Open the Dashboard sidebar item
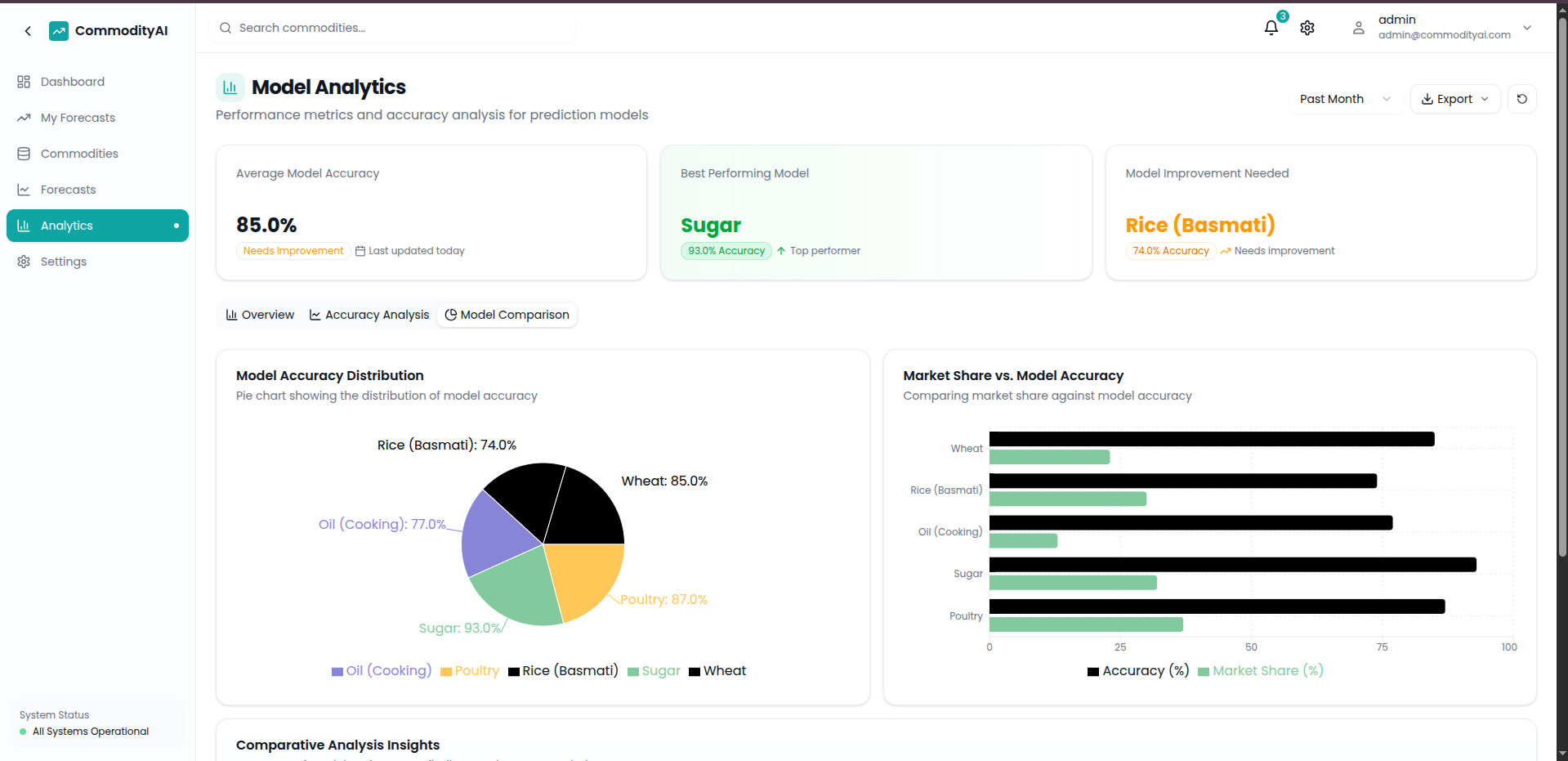 click(97, 82)
